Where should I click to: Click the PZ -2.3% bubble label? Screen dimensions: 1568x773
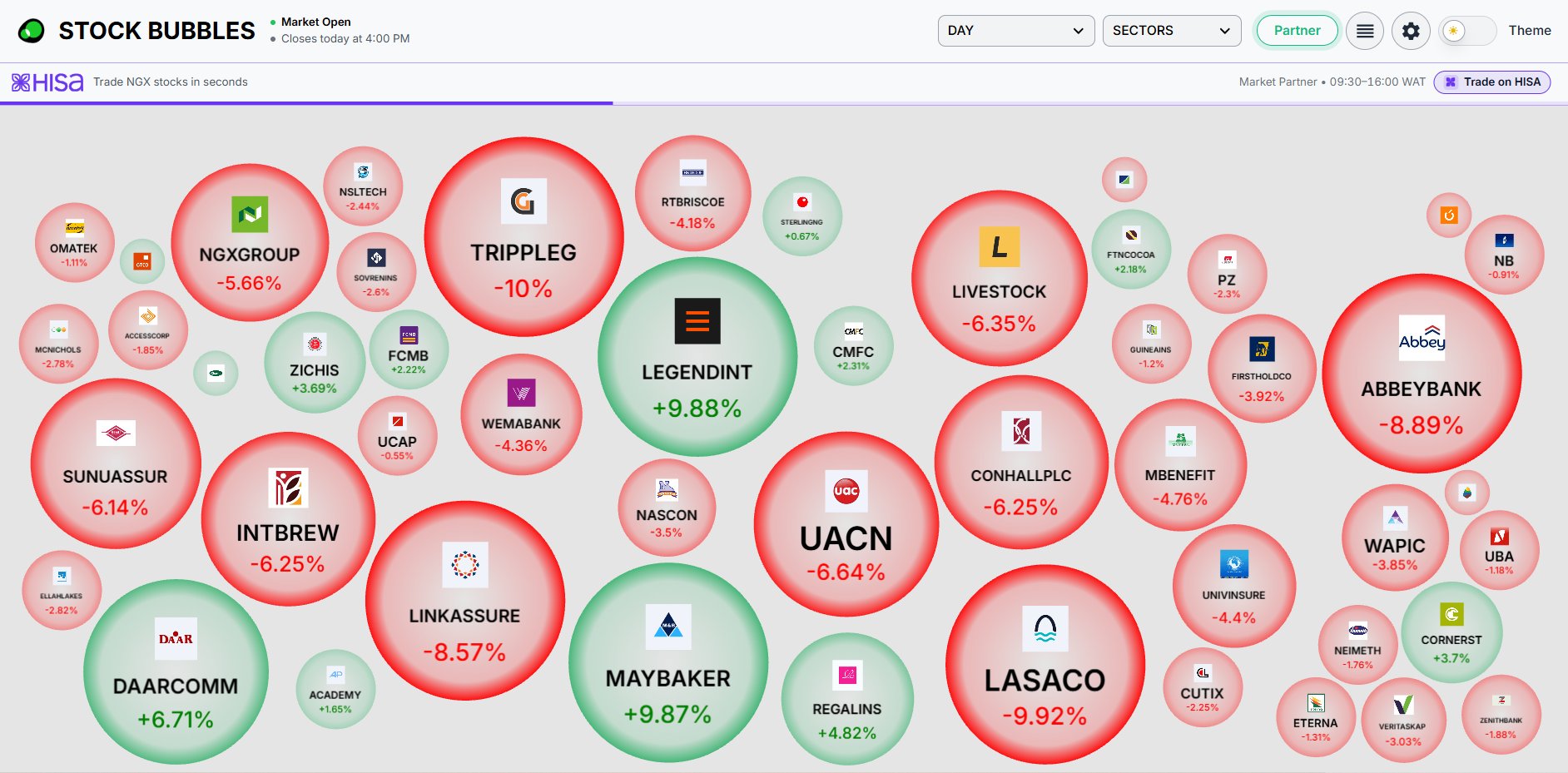(1227, 286)
